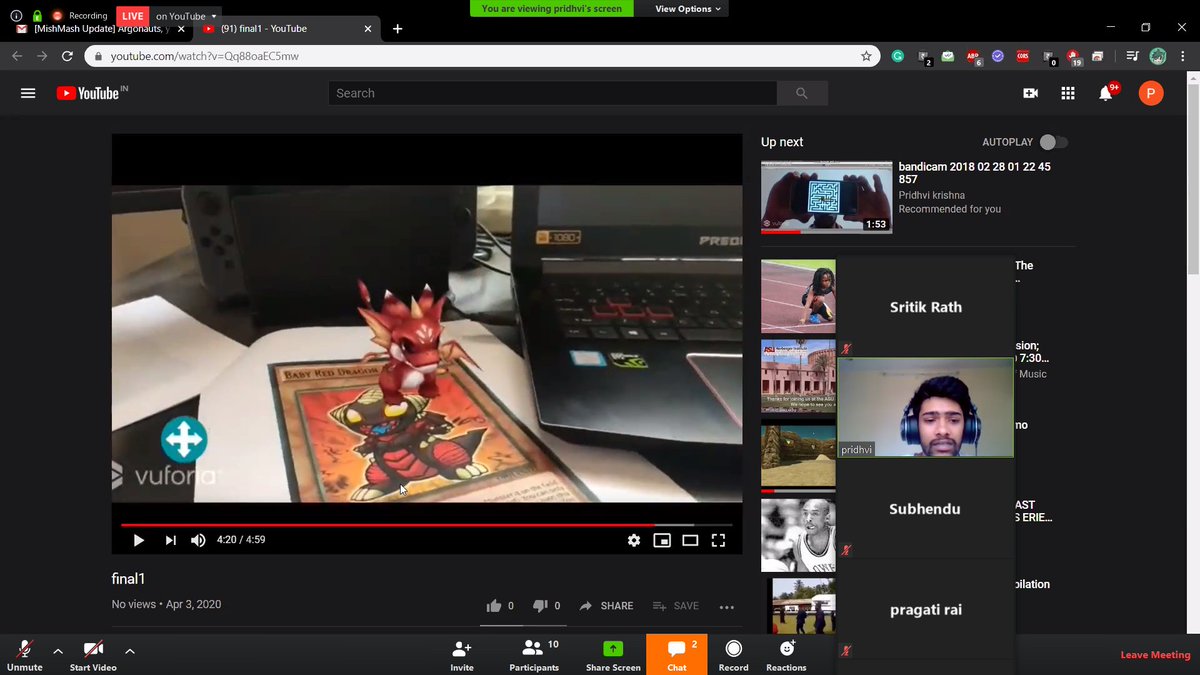Start the Zoom video camera
Screen dimensions: 1200x675
point(93,653)
